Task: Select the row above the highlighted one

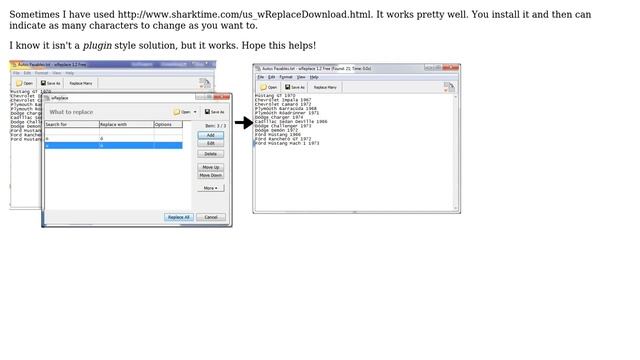Action: tap(113, 139)
